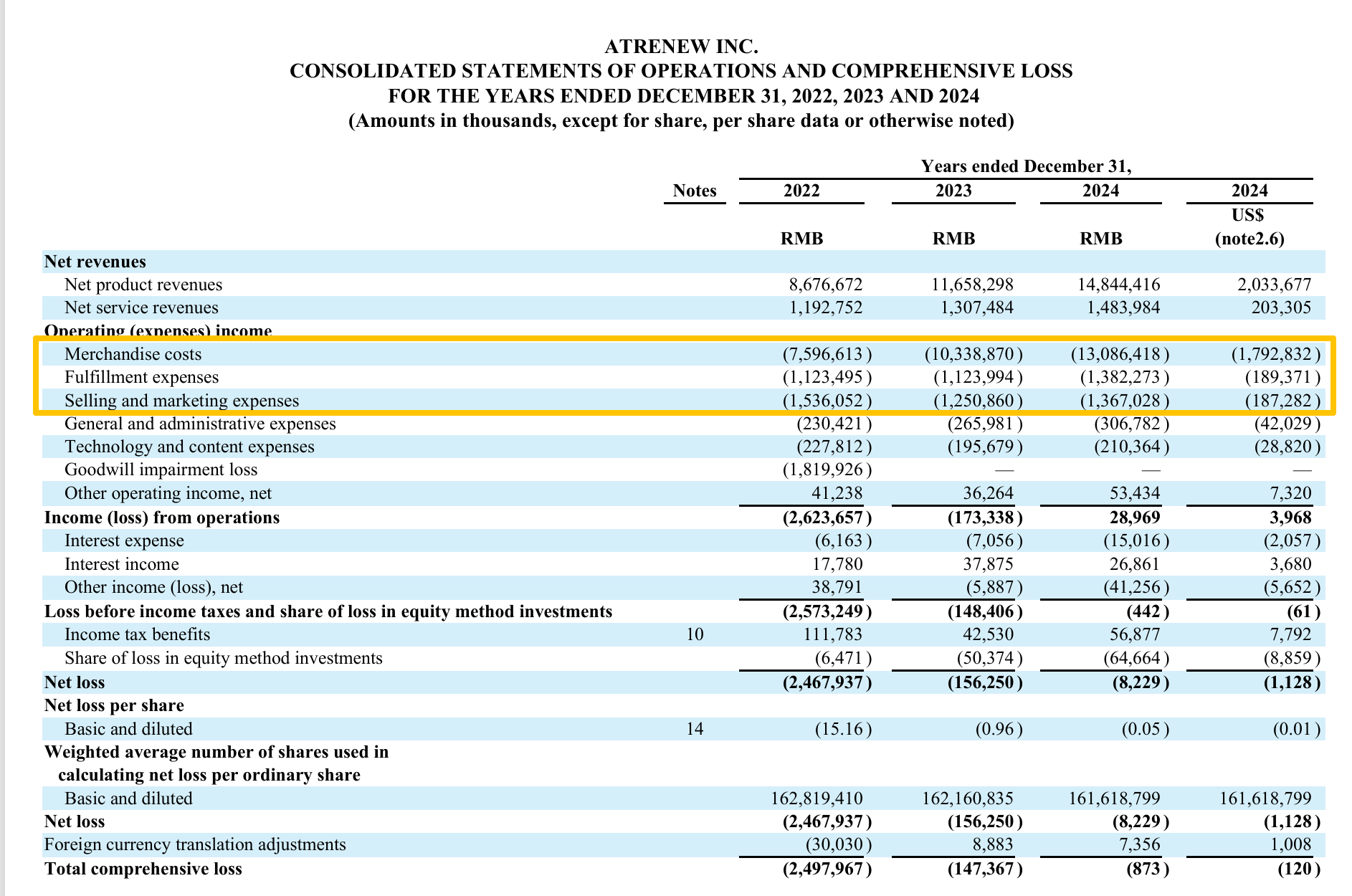Image resolution: width=1352 pixels, height=896 pixels.
Task: Select the (2,573,249) loss before taxes value
Action: (x=827, y=611)
